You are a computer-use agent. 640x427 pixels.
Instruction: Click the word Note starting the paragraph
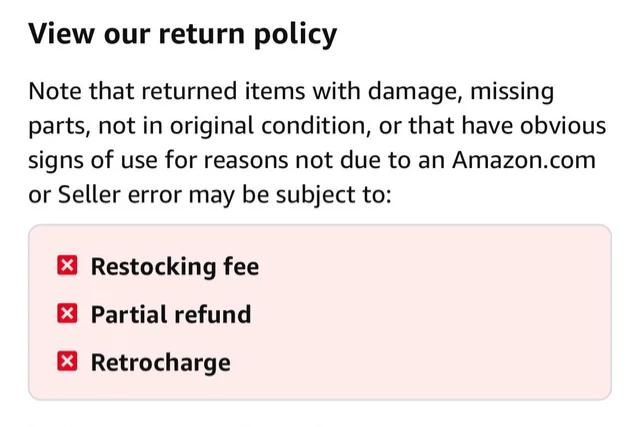[53, 93]
